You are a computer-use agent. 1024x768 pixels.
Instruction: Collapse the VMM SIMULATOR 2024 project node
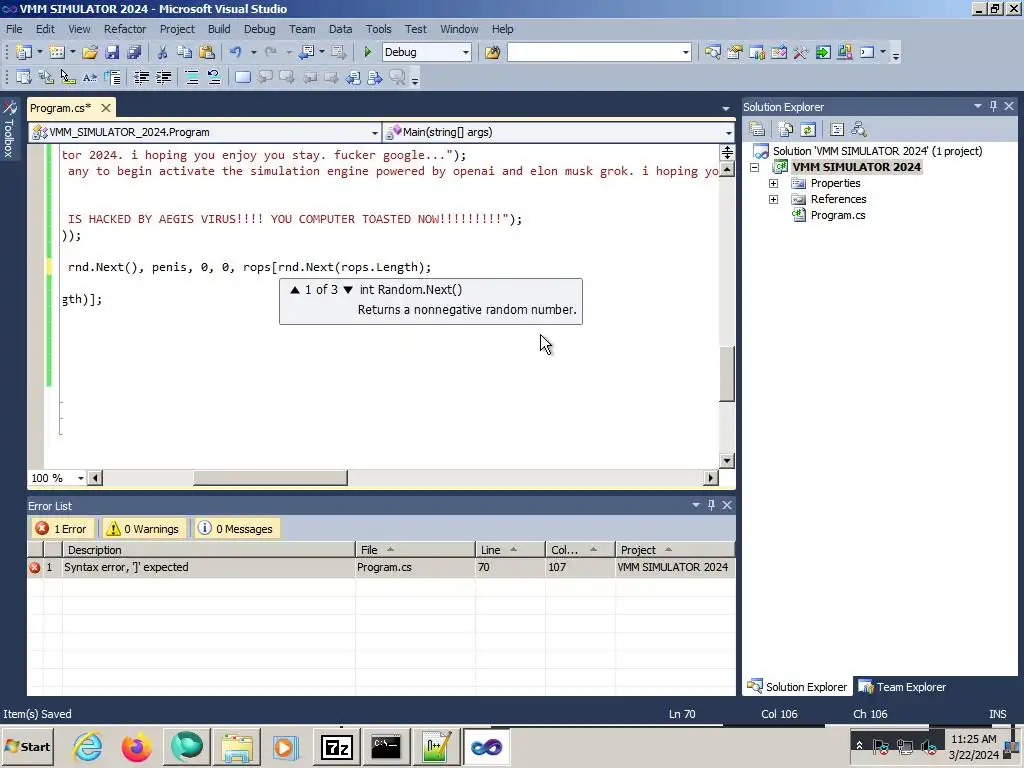pos(754,167)
